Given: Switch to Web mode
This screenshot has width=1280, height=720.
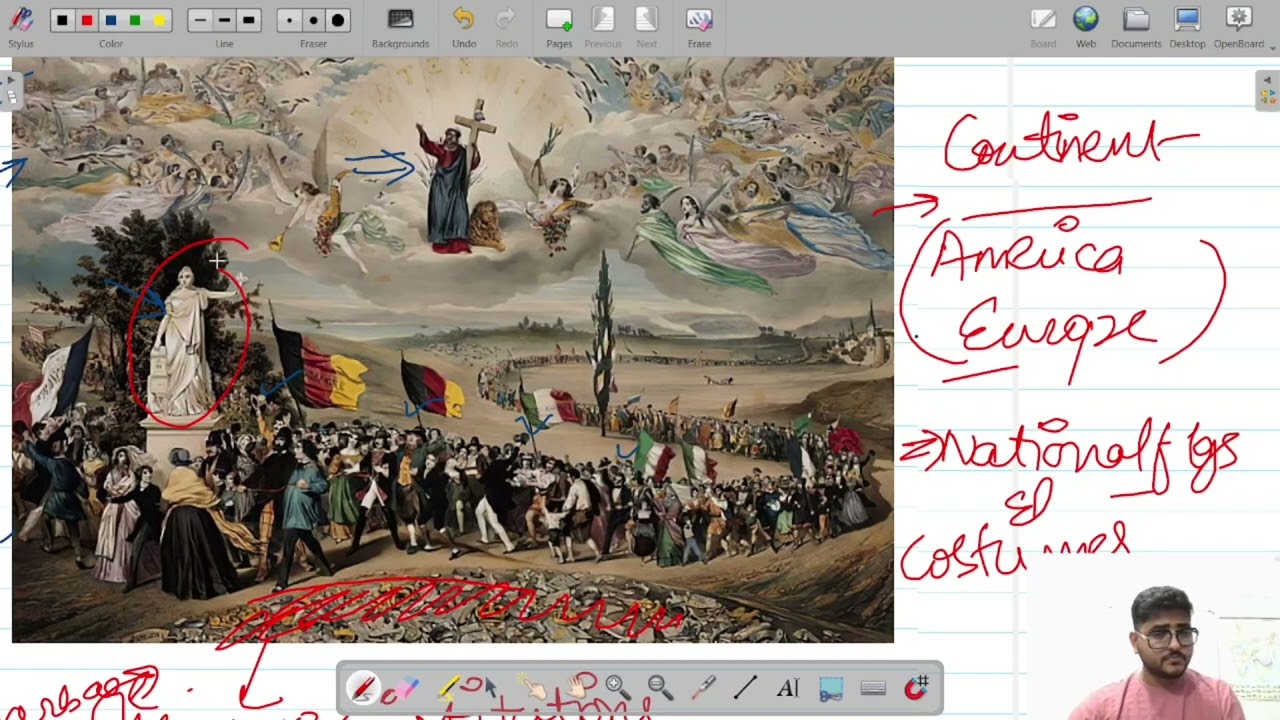Looking at the screenshot, I should click(1086, 26).
